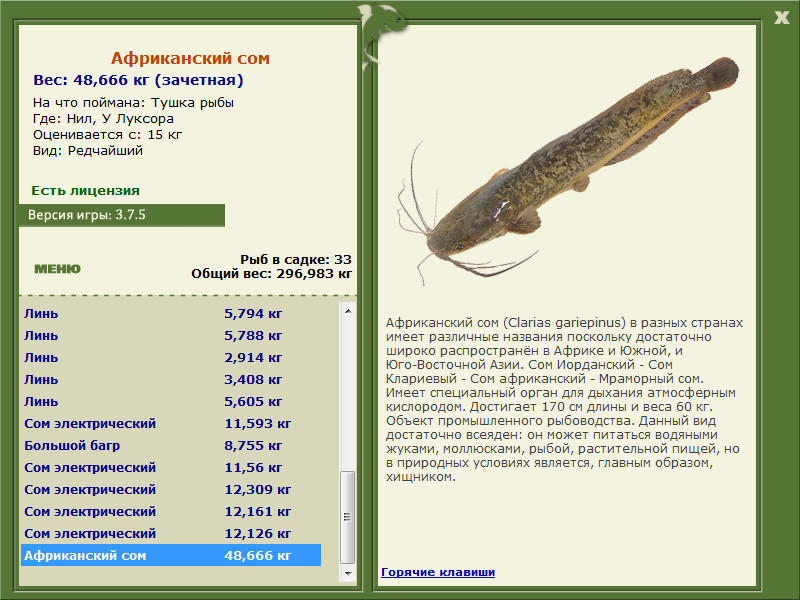Viewport: 800px width, 600px height.
Task: Select Сом электрический 12,126 кг entry
Action: [x=171, y=533]
